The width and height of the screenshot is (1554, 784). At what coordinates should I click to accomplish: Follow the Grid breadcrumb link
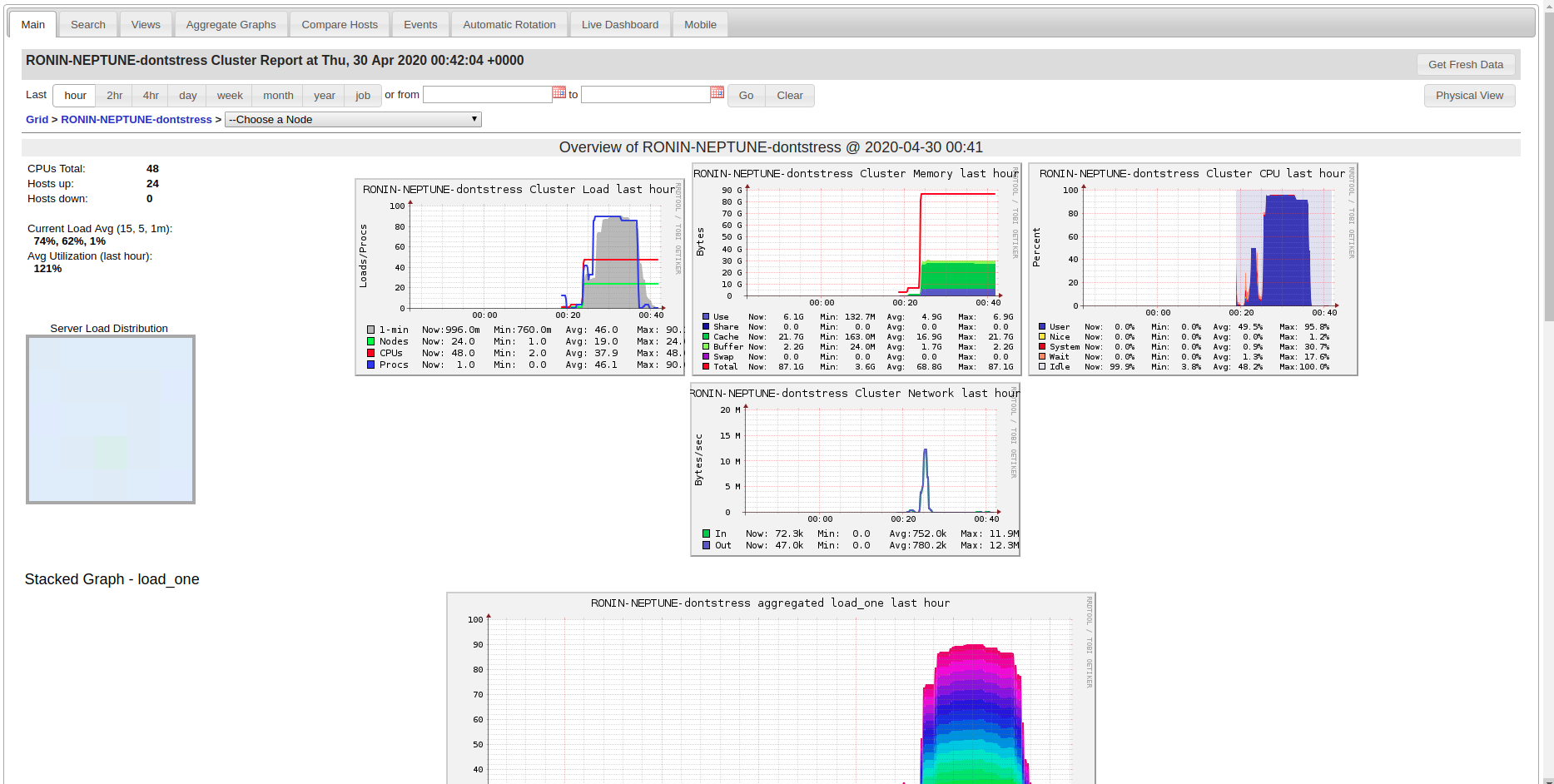coord(37,120)
